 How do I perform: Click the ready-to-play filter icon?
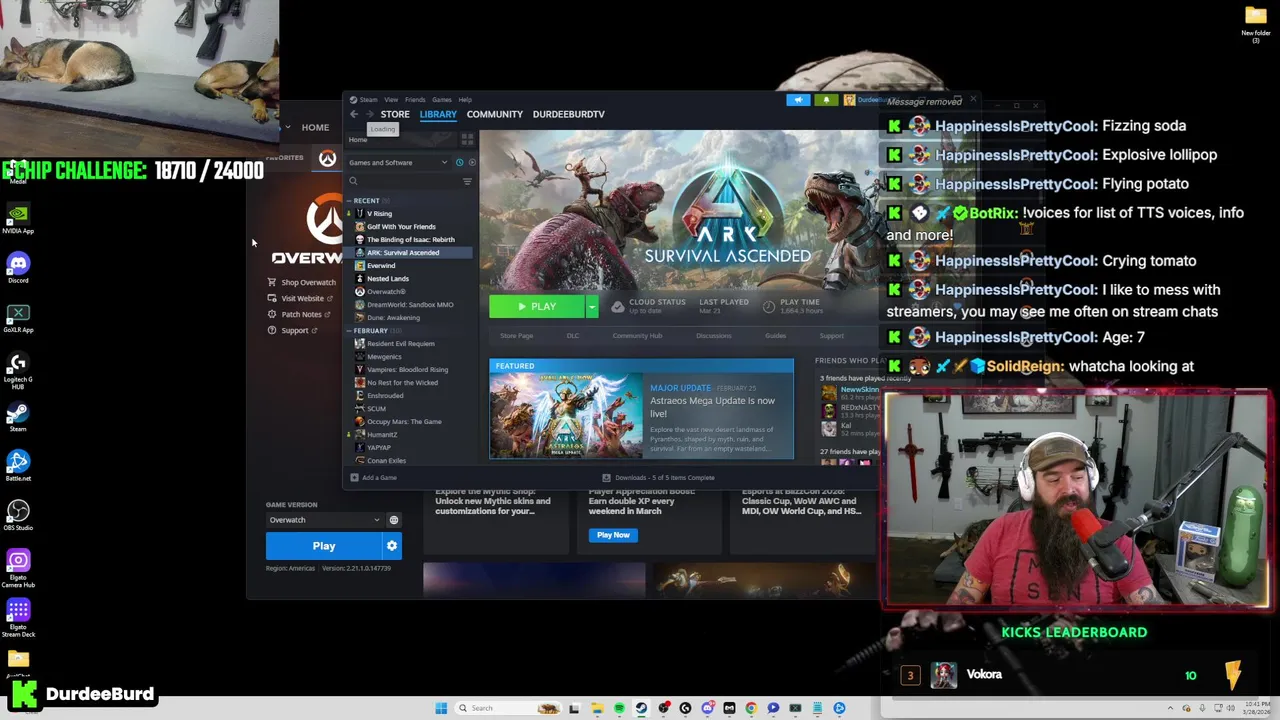pos(472,162)
